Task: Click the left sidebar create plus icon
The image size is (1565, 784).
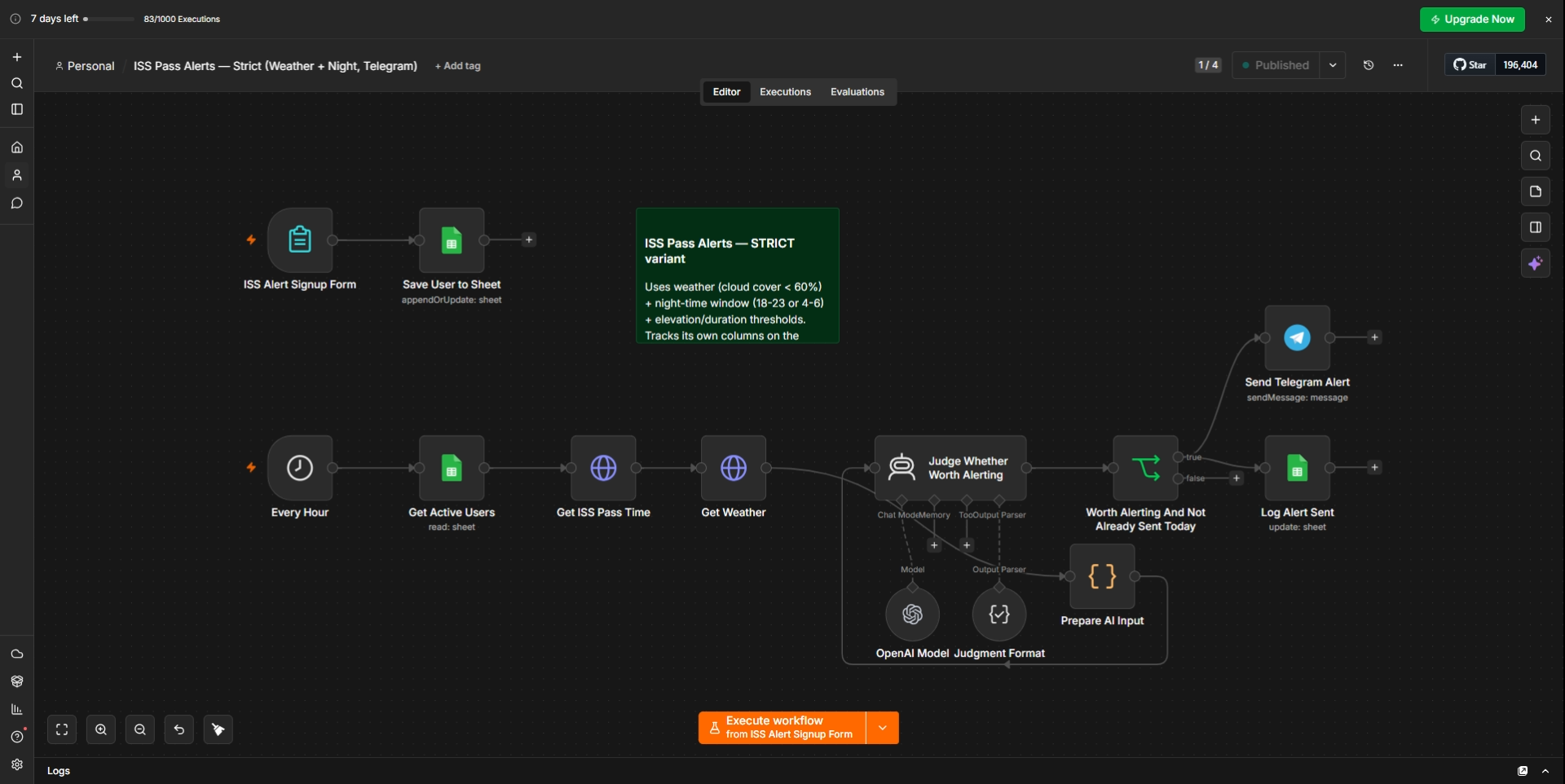Action: pyautogui.click(x=17, y=57)
